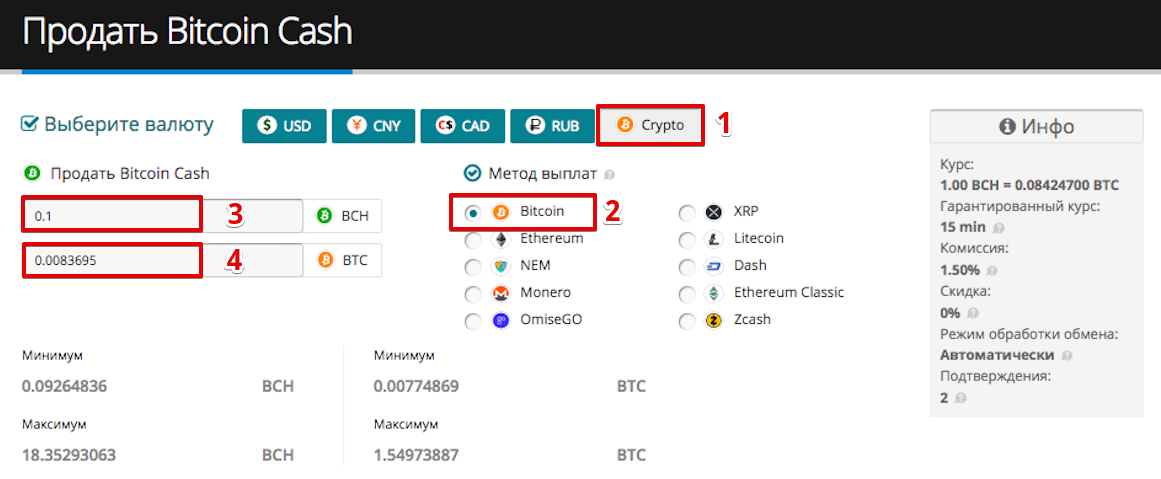Choose the Zcash radio button

click(x=687, y=321)
